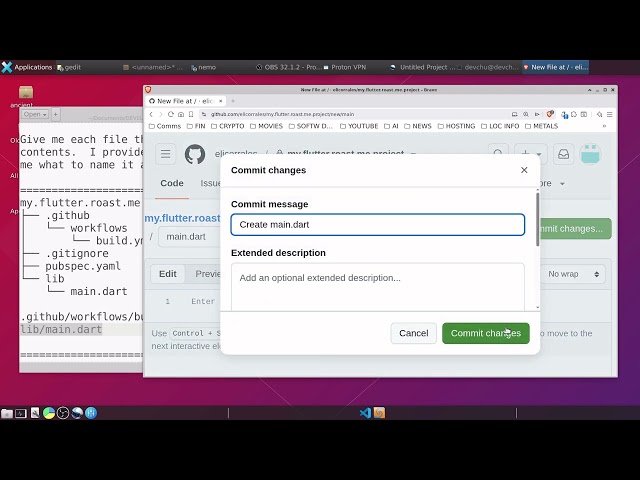
Task: Cancel the commit dialog
Action: coord(413,333)
